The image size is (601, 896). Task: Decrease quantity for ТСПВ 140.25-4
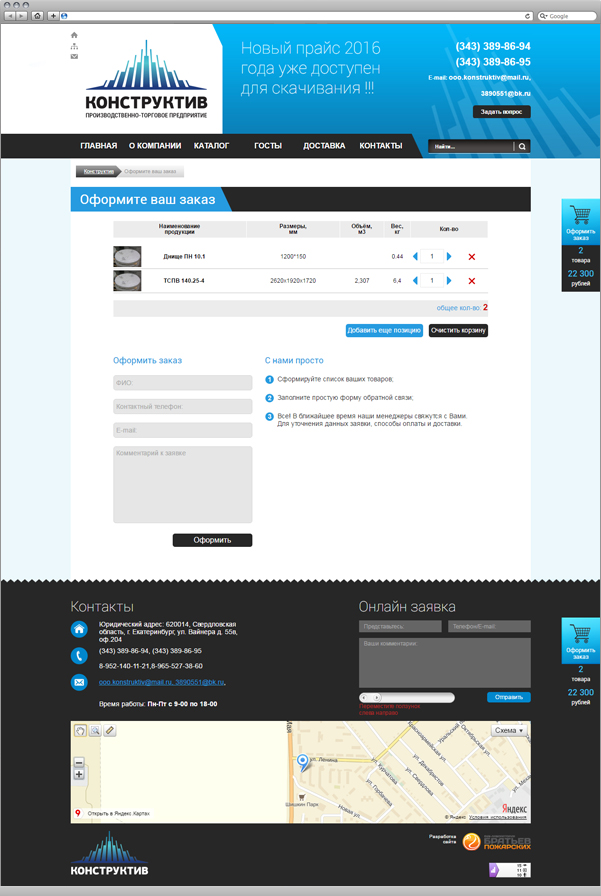[415, 281]
